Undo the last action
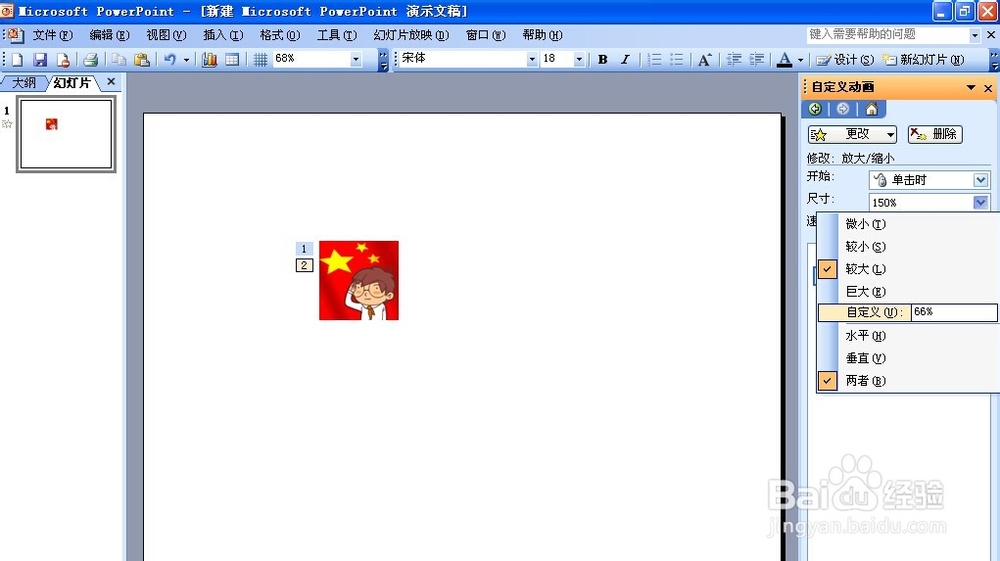Viewport: 1000px width, 561px height. click(170, 59)
